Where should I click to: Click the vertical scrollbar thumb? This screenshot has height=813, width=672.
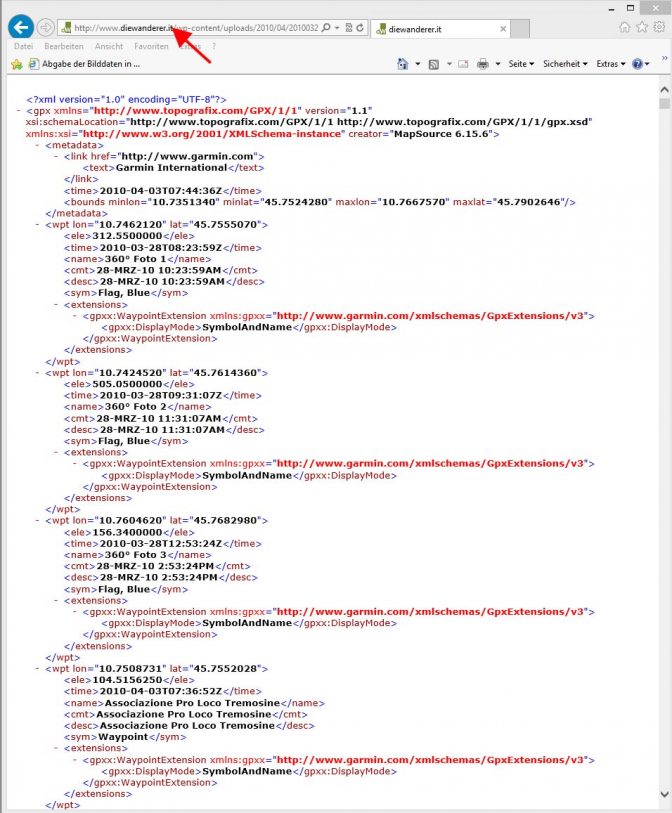tap(664, 103)
